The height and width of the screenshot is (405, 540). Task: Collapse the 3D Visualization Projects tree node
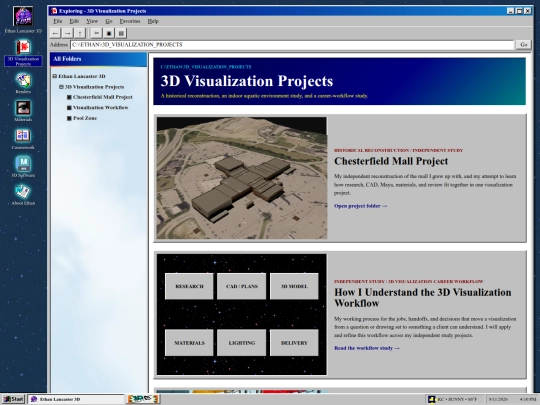61,87
